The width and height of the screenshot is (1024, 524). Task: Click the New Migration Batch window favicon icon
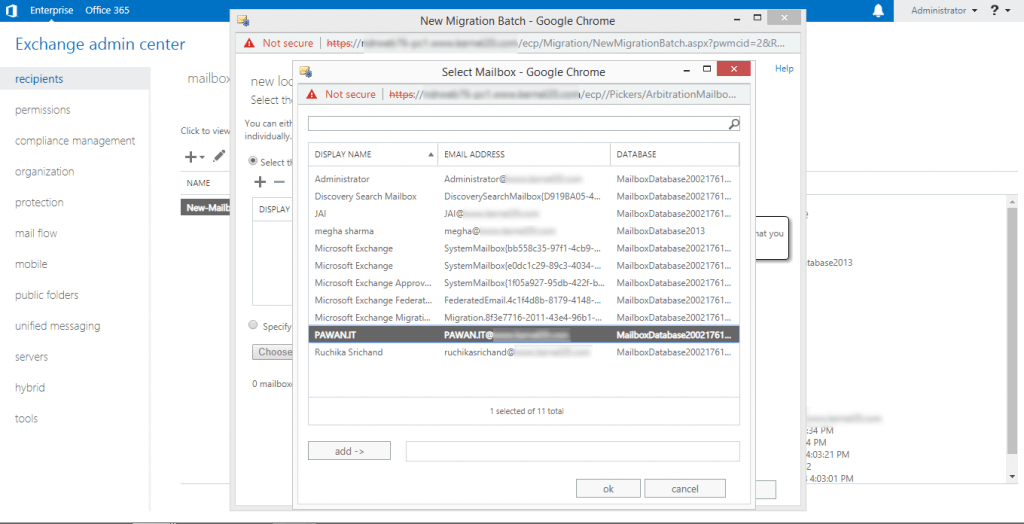pyautogui.click(x=244, y=21)
